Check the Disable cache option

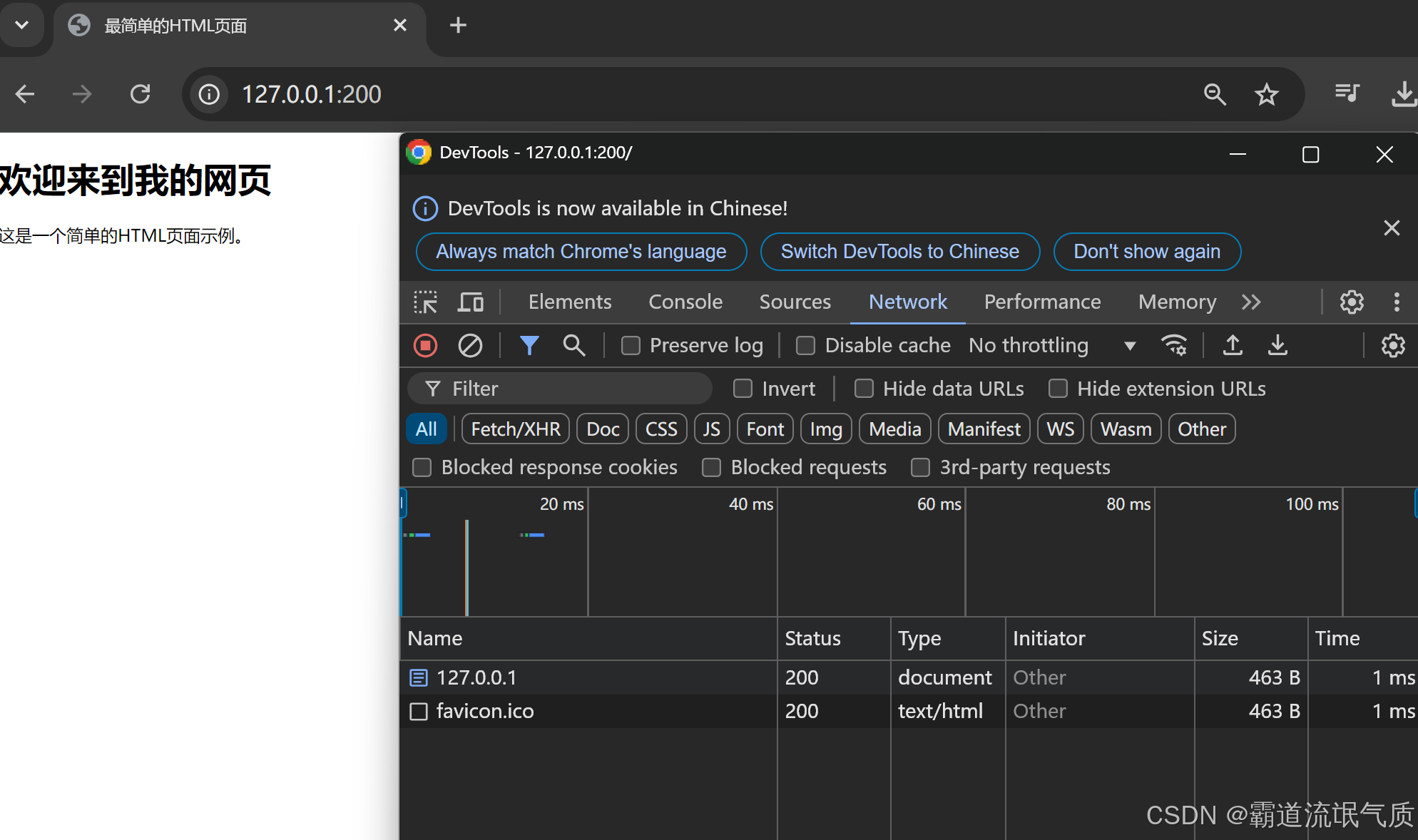tap(805, 346)
